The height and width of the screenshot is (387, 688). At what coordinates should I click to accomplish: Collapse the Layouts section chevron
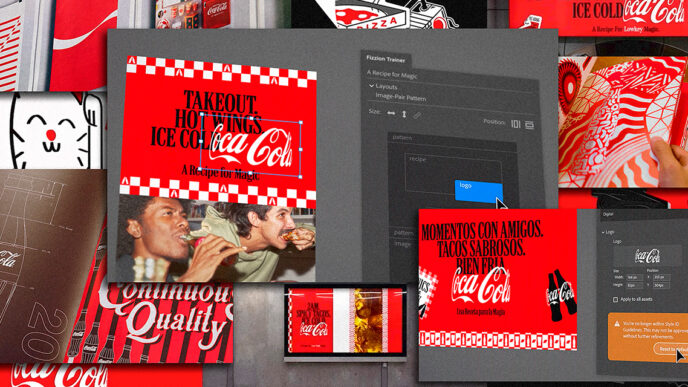tap(371, 86)
